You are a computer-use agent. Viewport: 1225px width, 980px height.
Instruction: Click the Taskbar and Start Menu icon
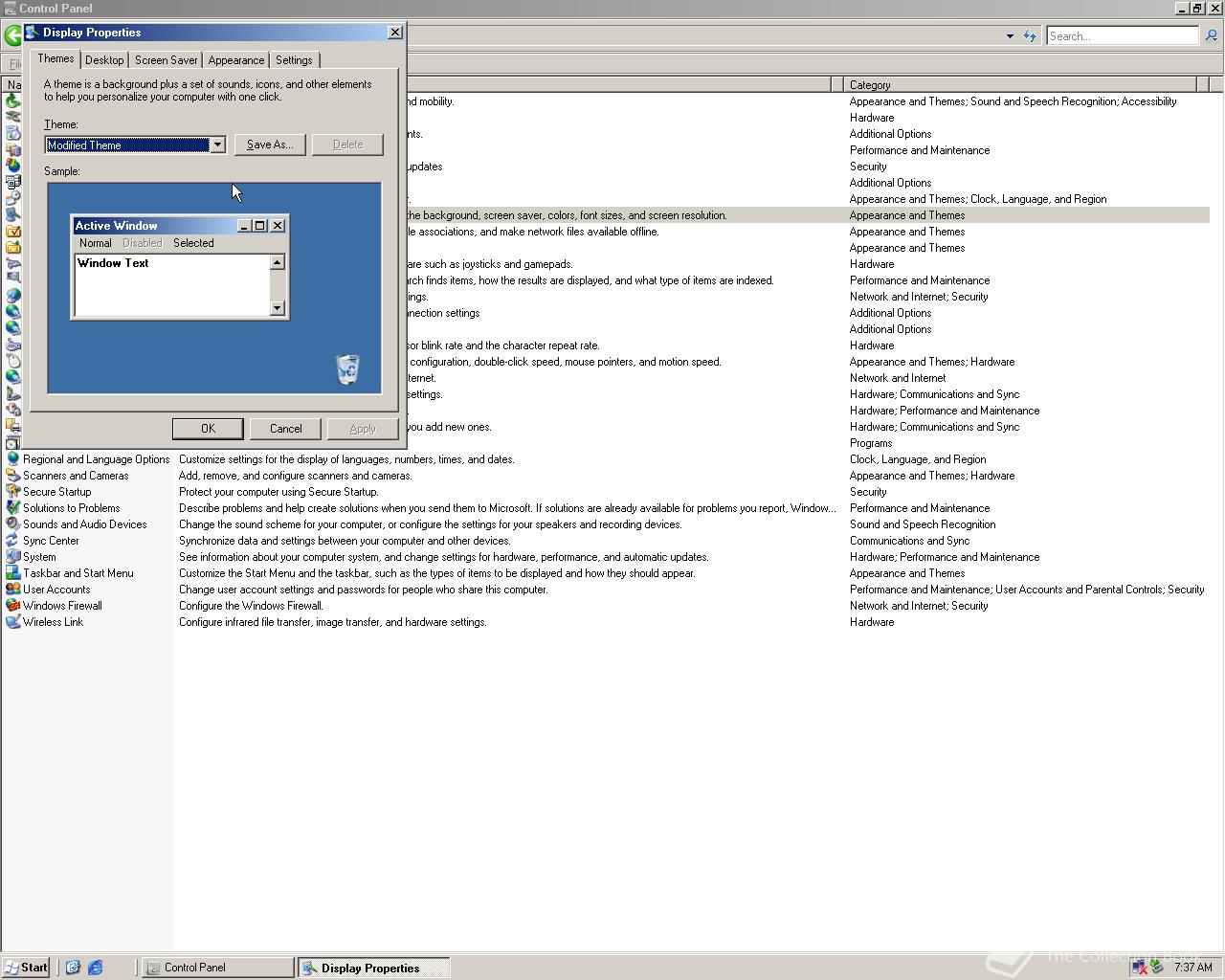click(12, 573)
